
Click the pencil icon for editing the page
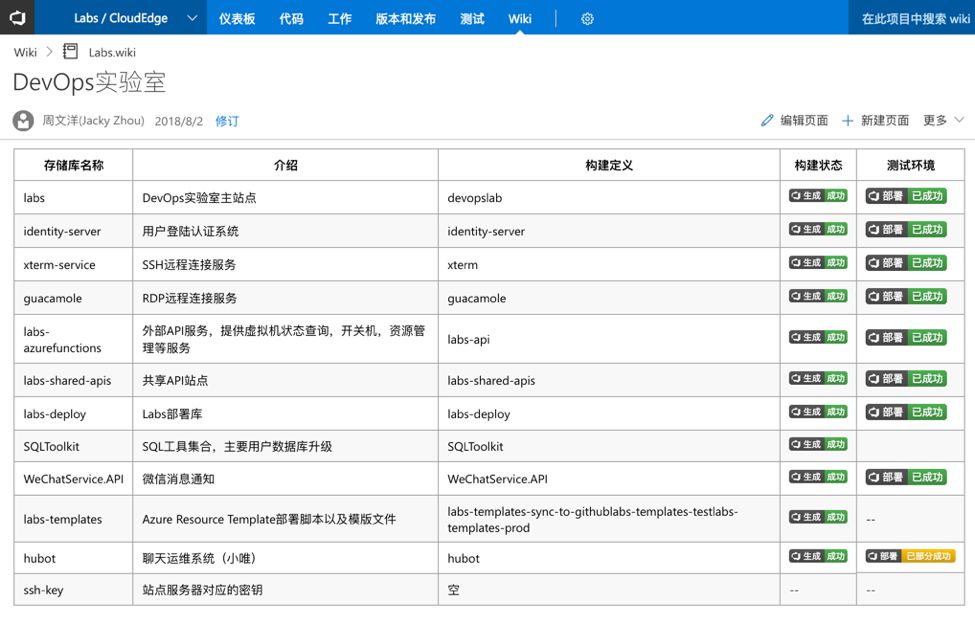767,120
